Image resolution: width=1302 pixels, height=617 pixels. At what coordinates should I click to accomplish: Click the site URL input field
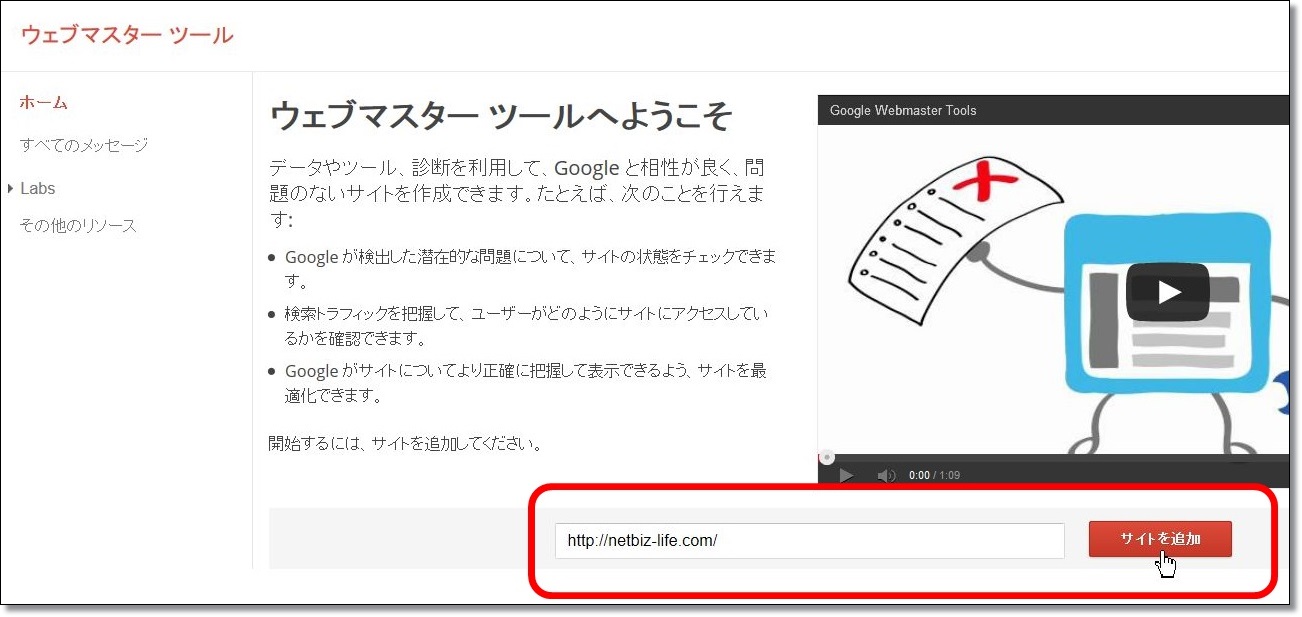810,541
